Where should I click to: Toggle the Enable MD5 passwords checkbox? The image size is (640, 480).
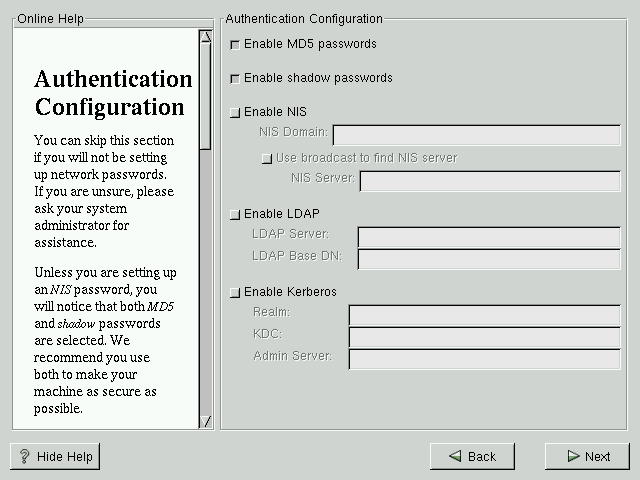coord(235,44)
